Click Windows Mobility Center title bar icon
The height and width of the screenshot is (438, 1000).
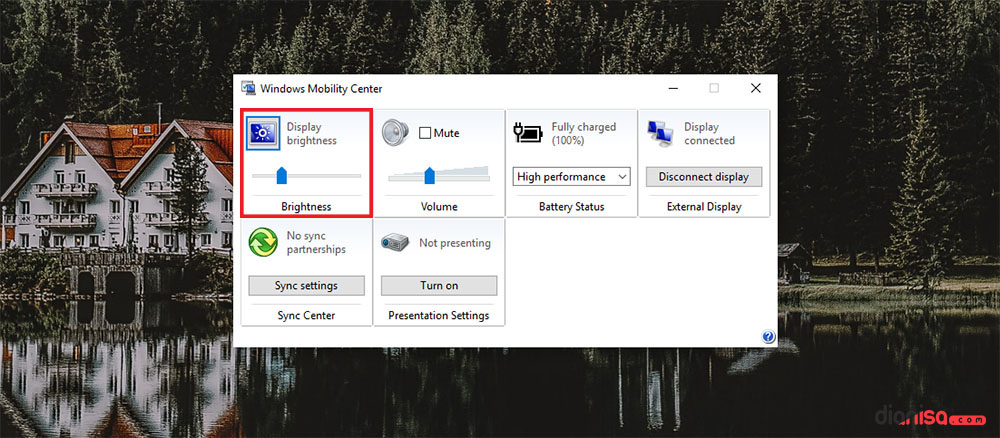click(x=247, y=88)
